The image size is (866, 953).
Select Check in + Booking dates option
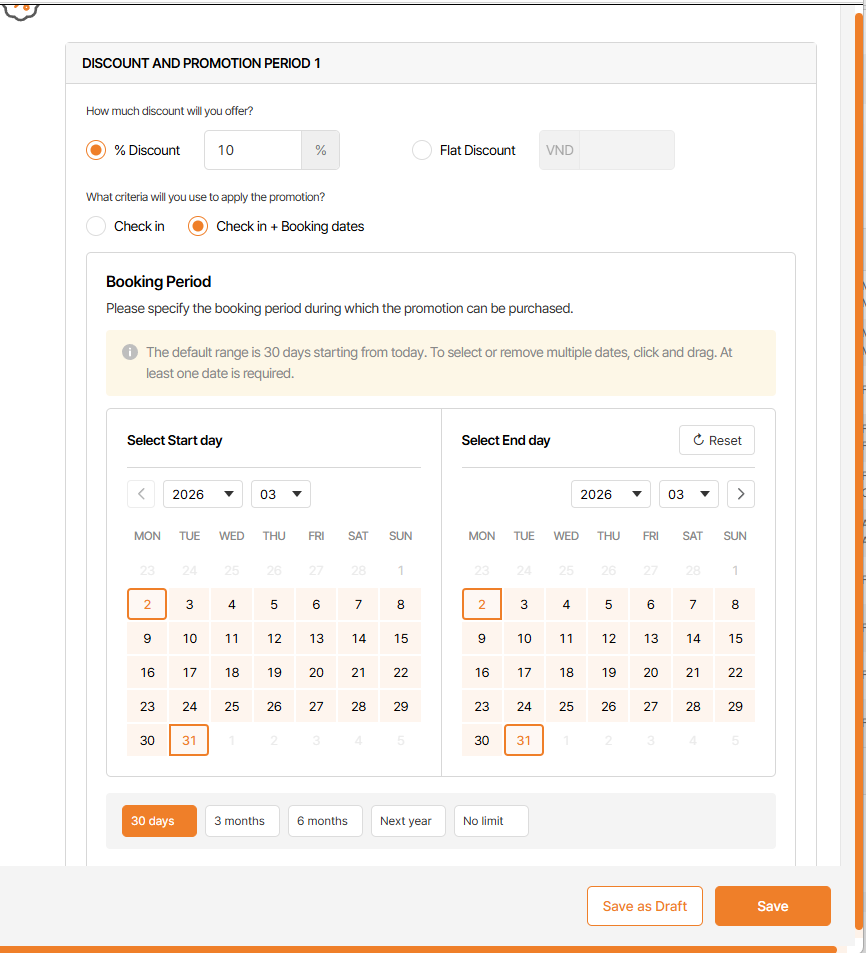198,226
